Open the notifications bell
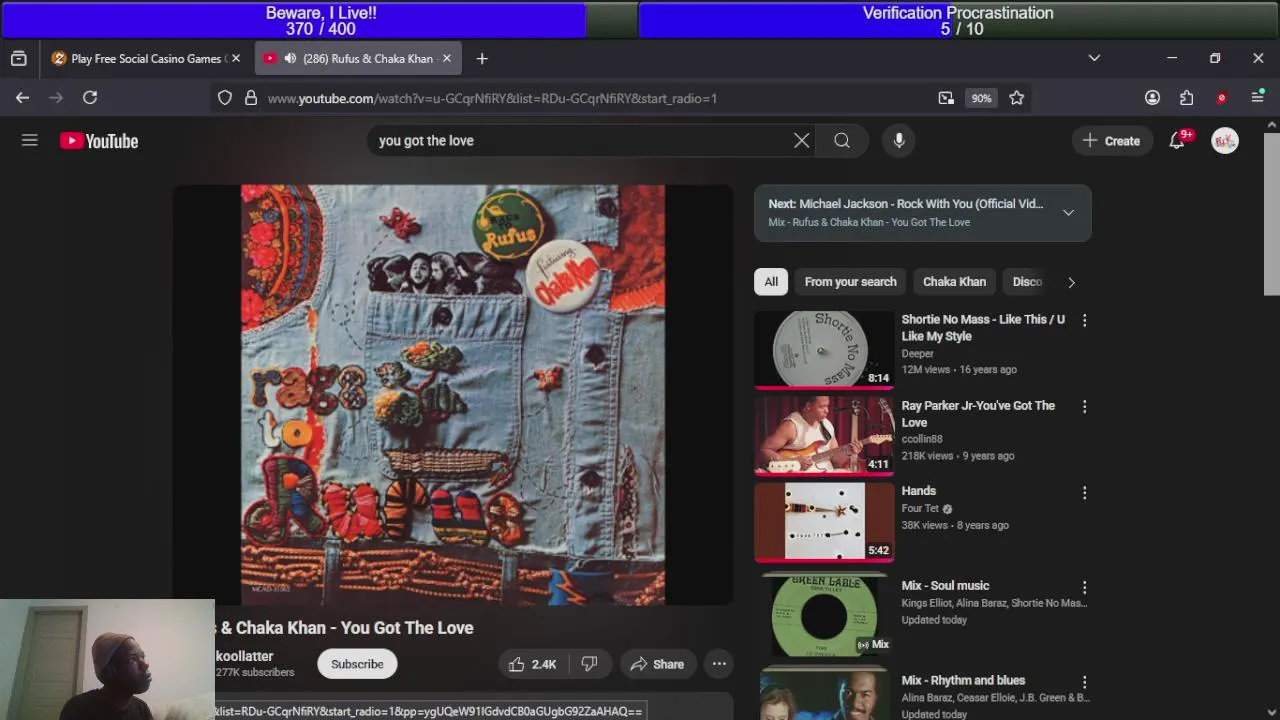 pos(1177,141)
